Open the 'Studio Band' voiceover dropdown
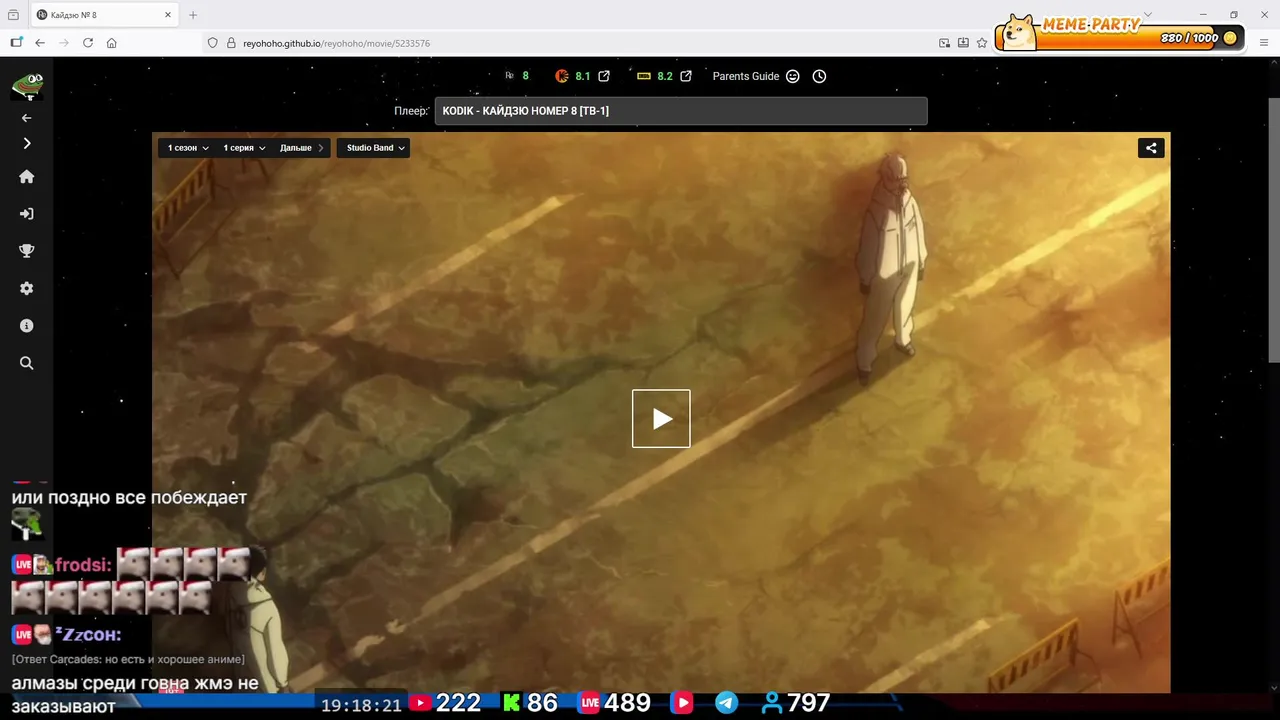The height and width of the screenshot is (720, 1280). (x=375, y=148)
